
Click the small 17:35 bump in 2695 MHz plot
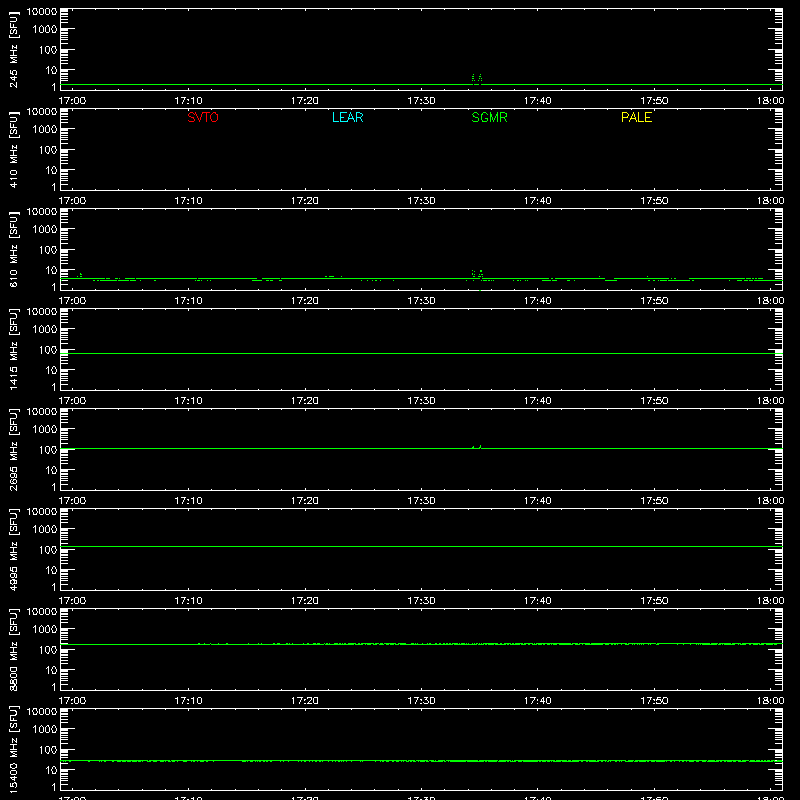[477, 447]
